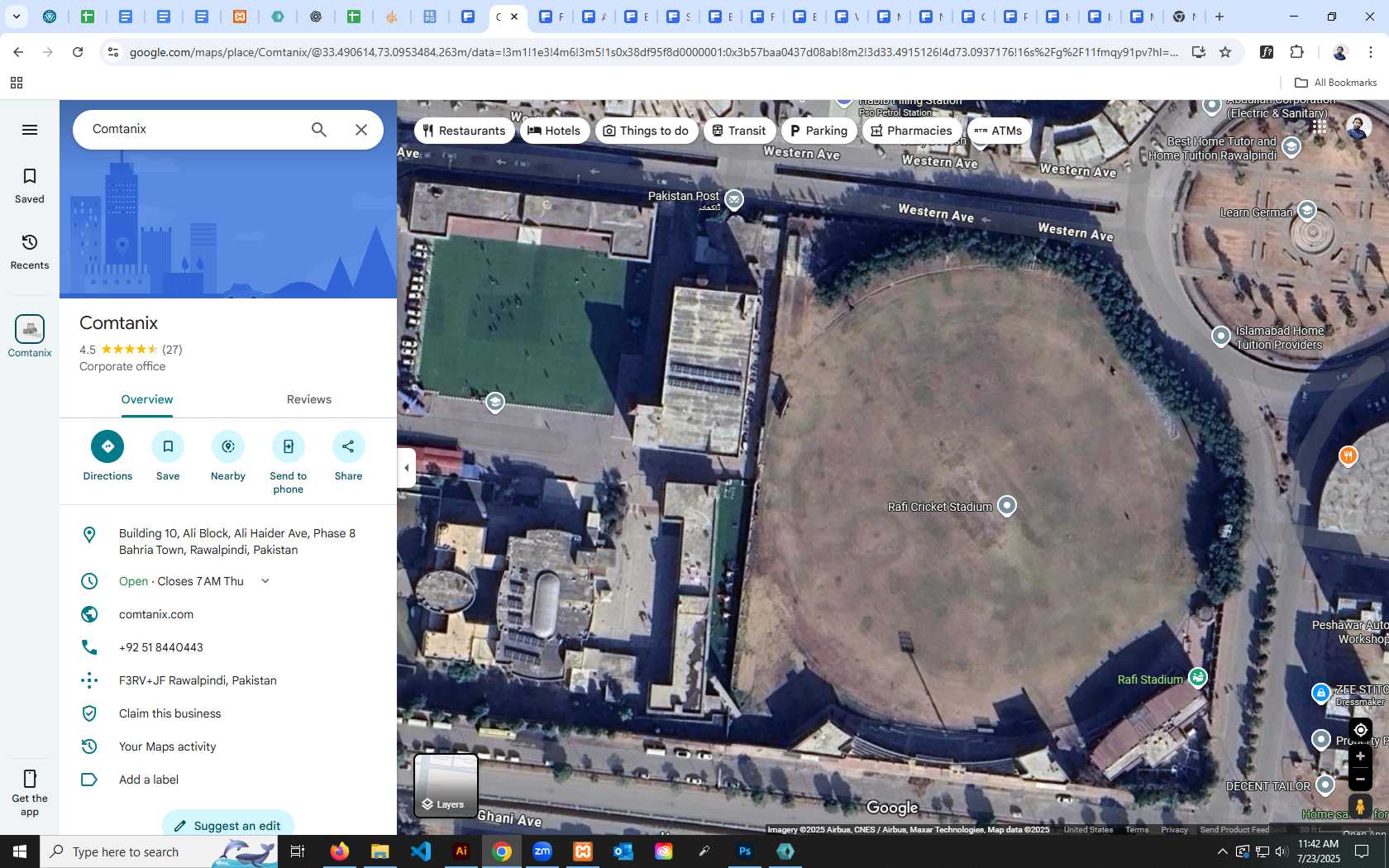Viewport: 1389px width, 868px height.
Task: Click the Pakistan Post map marker
Action: (x=733, y=199)
